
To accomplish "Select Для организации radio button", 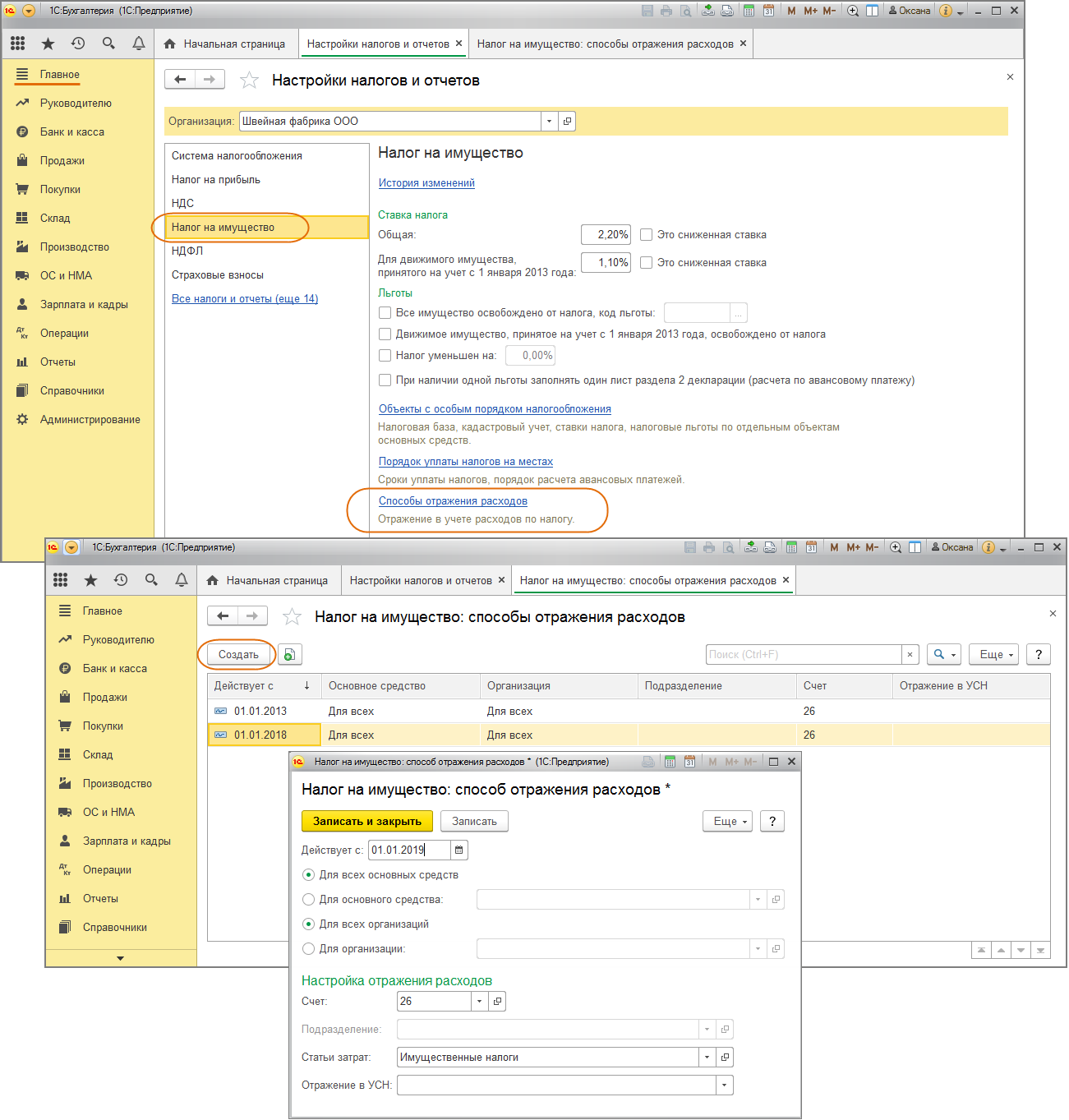I will [309, 949].
